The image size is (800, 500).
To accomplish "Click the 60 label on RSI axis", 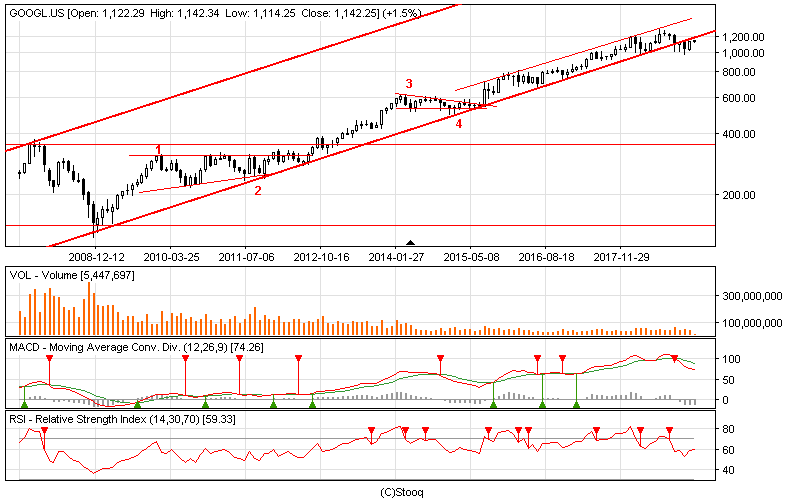I will point(729,450).
